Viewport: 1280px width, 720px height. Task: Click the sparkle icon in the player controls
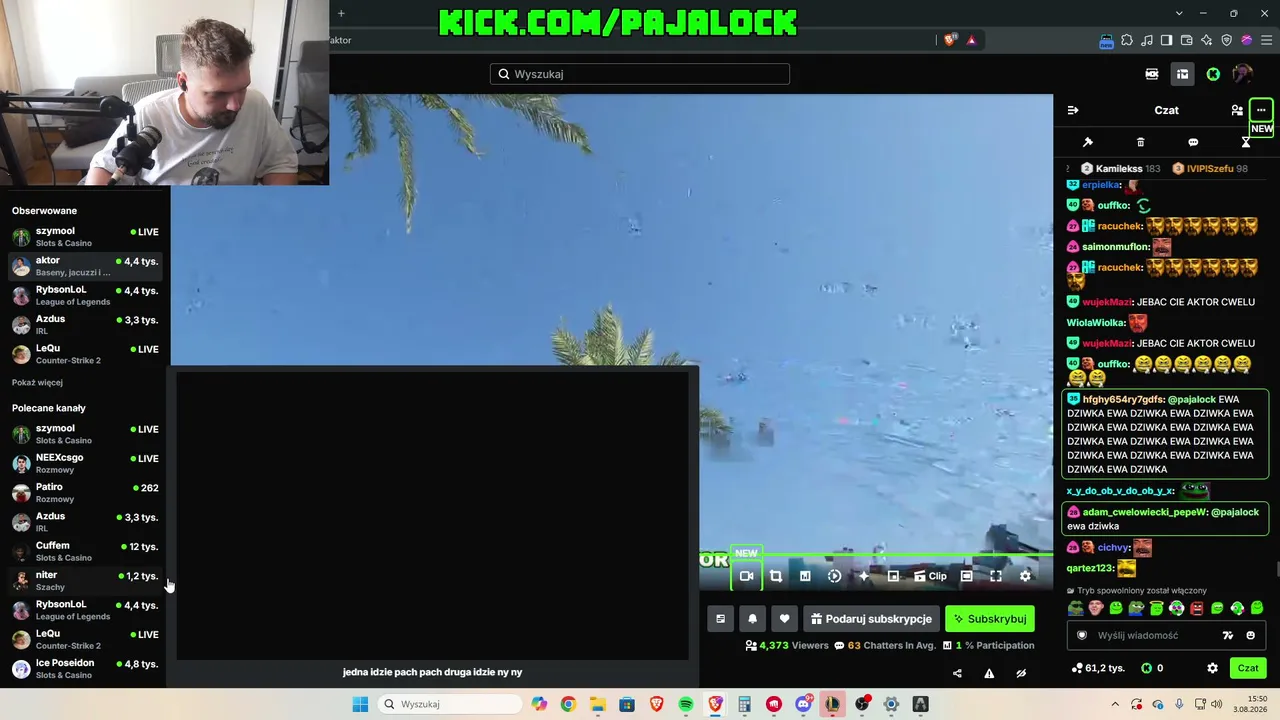864,576
